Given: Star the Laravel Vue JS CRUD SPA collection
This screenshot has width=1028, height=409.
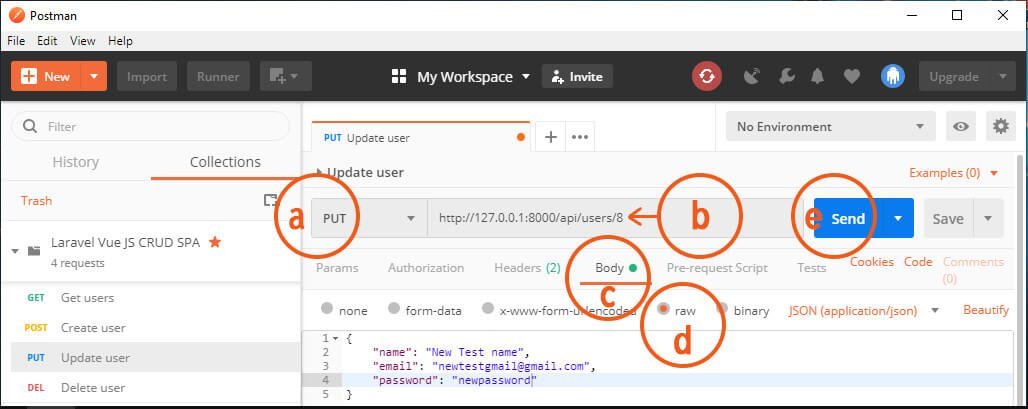Looking at the screenshot, I should point(214,243).
